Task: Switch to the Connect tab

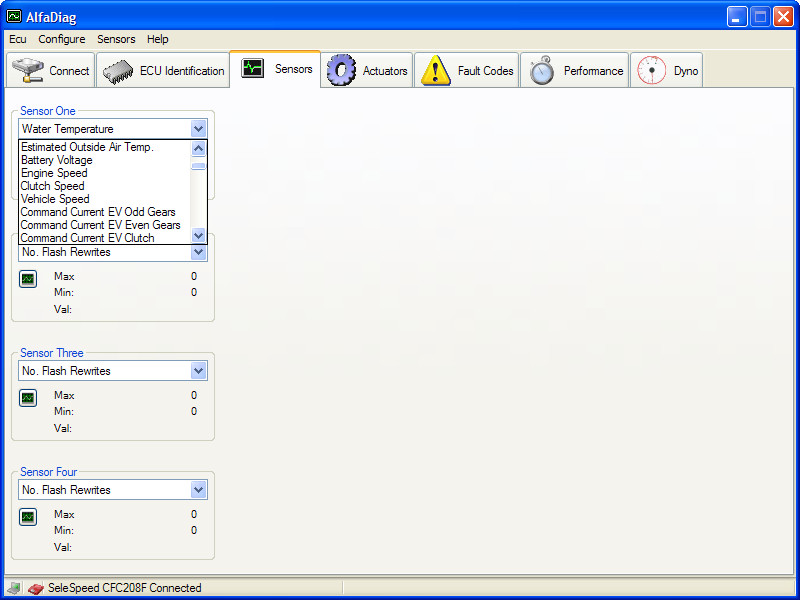Action: (51, 70)
